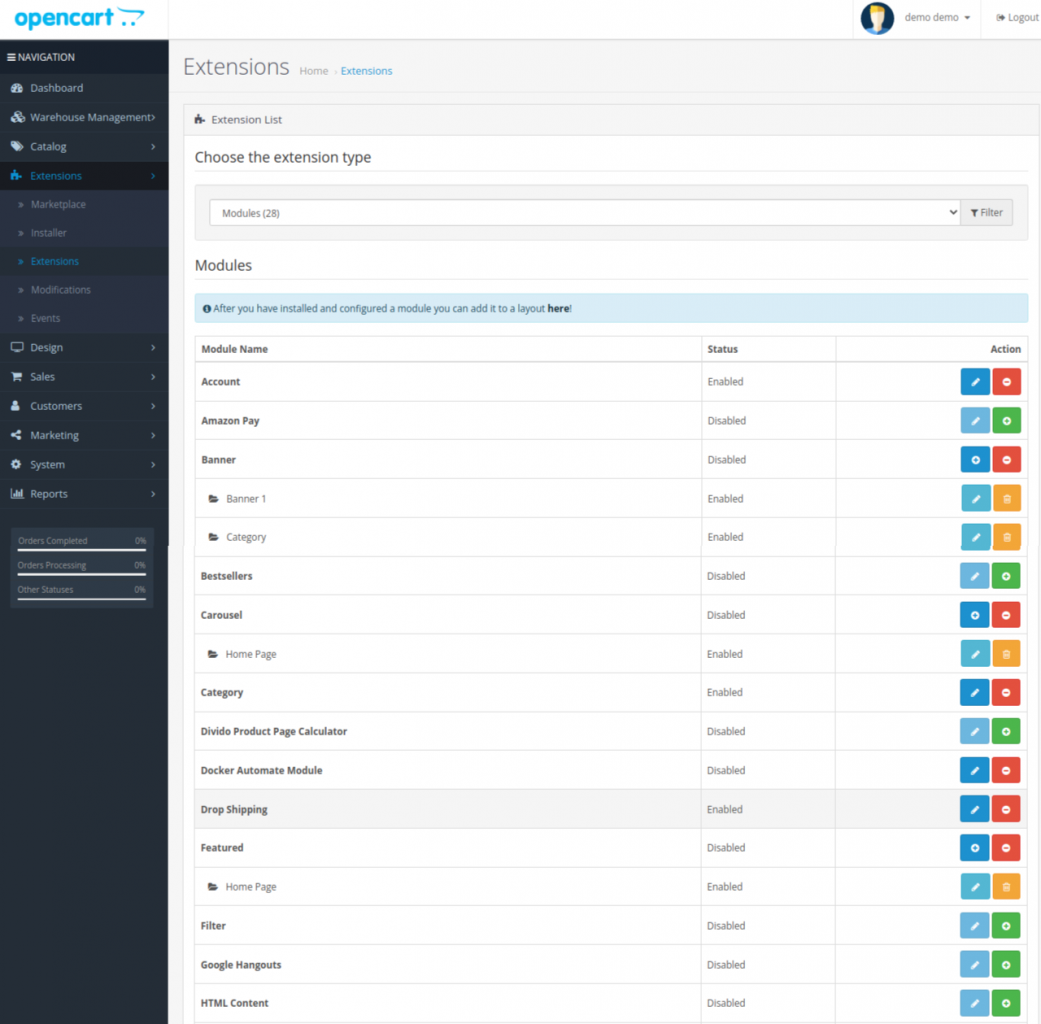1041x1024 pixels.
Task: Edit the Home Page carousel module
Action: [975, 653]
